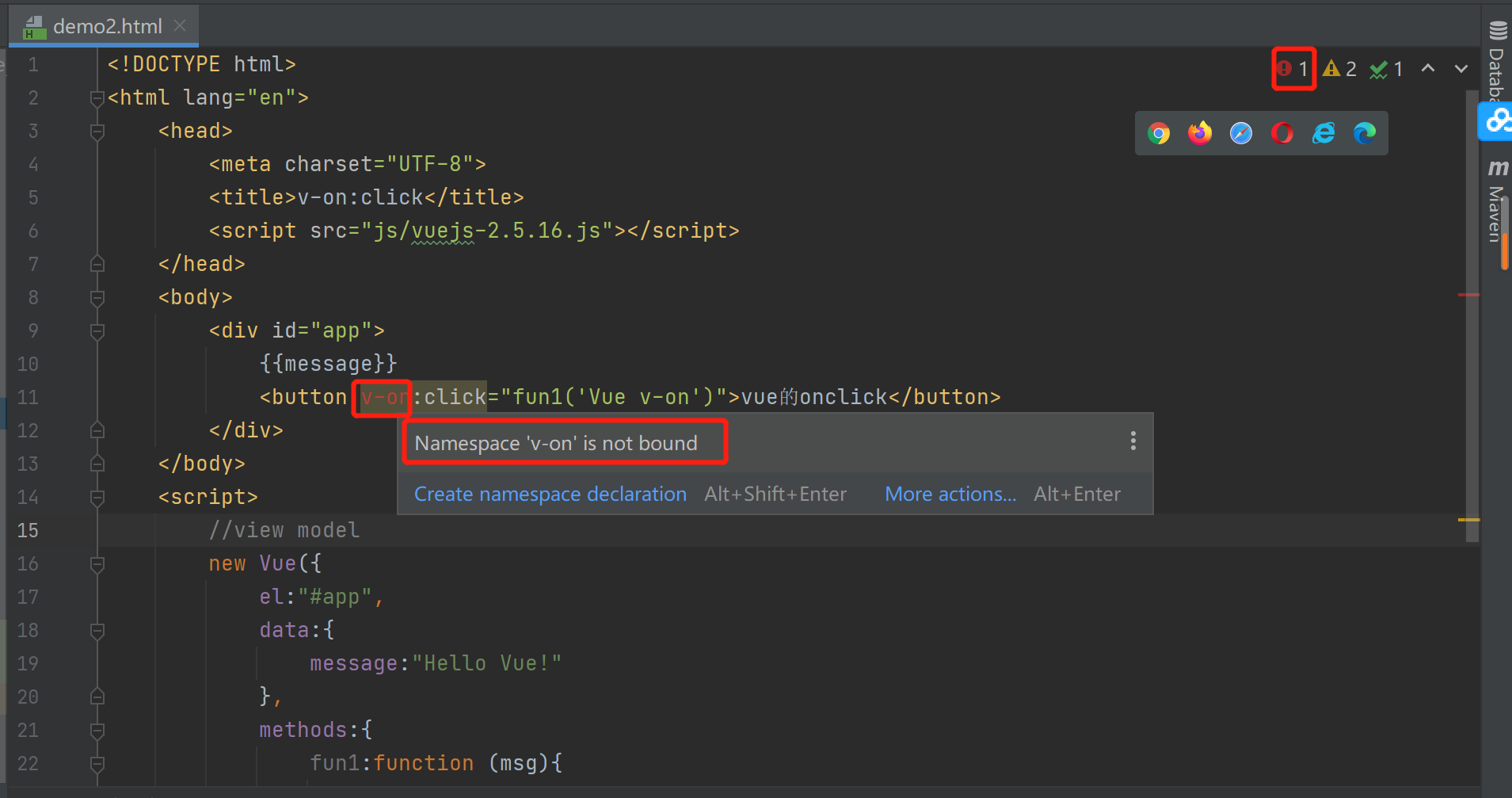Viewport: 1512px width, 798px height.
Task: Click the v-on namespace error text
Action: (x=385, y=397)
